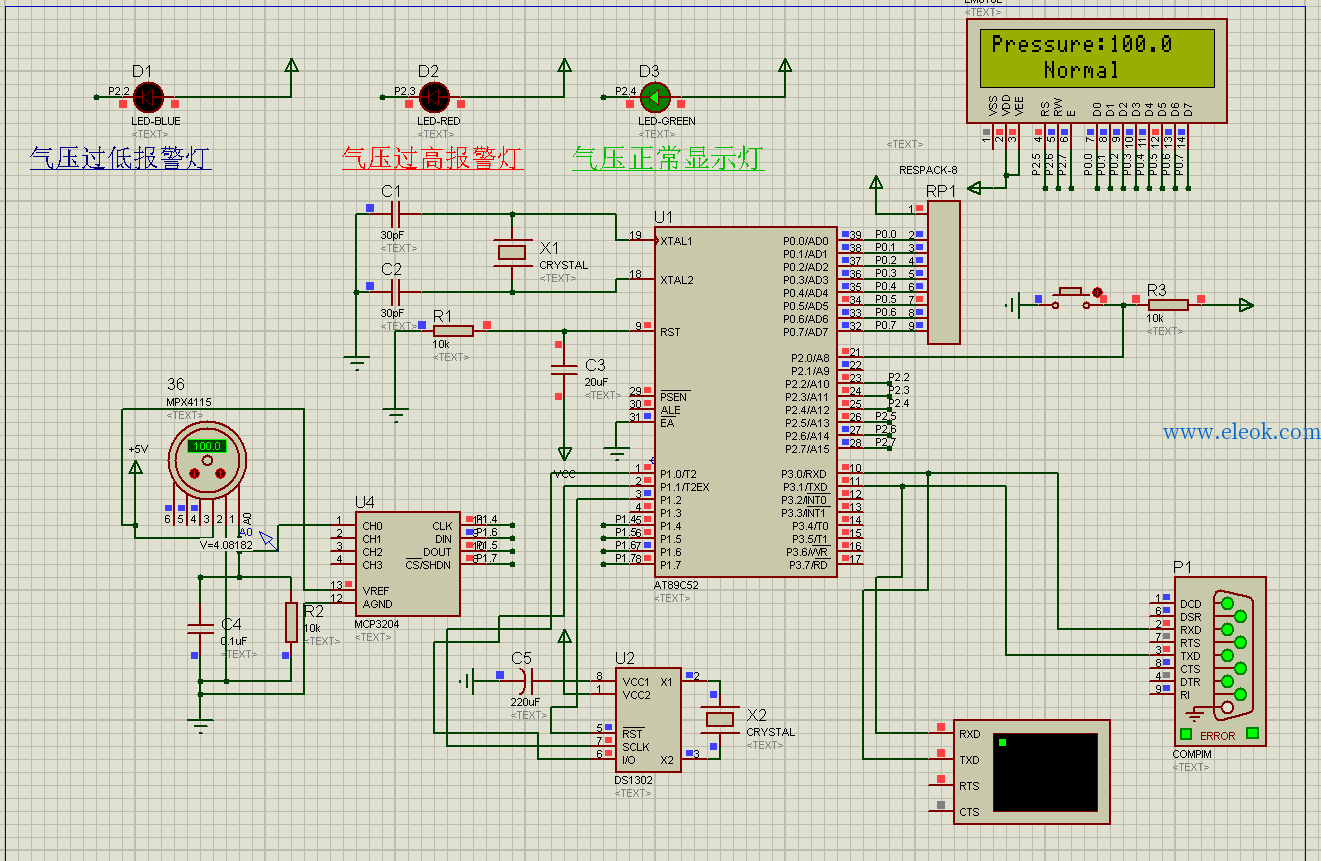This screenshot has height=861, width=1321.
Task: Click the "P3.0/RXD" pin label on U1
Action: click(x=804, y=474)
